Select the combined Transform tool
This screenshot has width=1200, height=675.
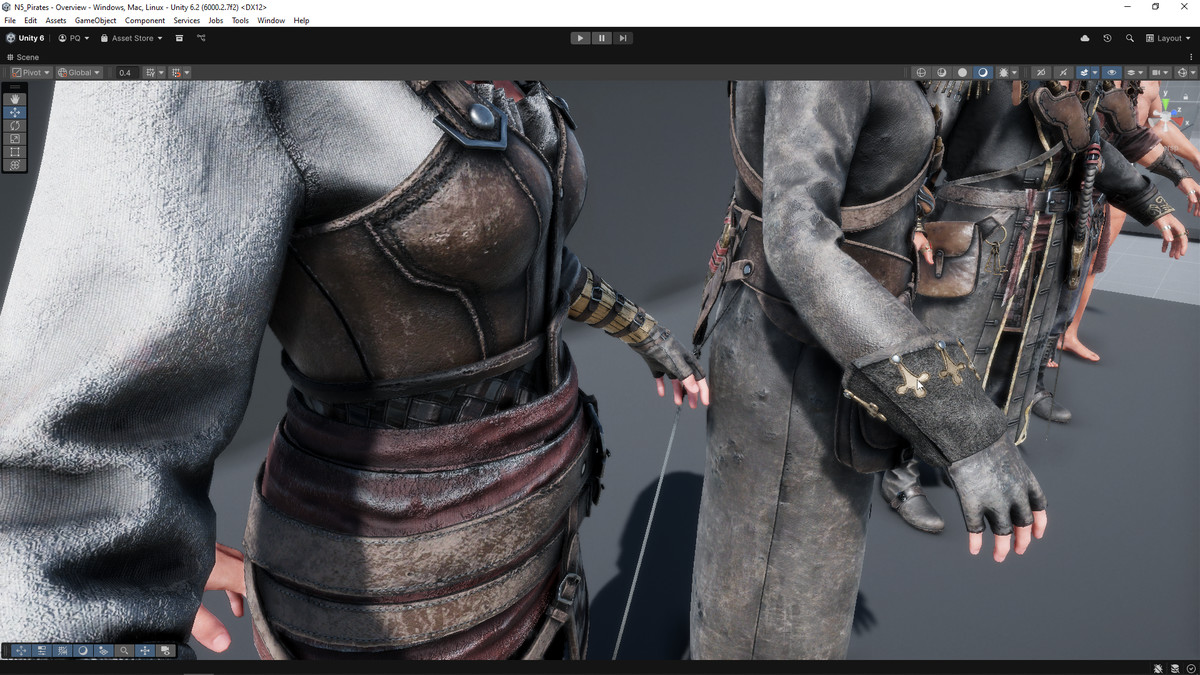point(15,165)
